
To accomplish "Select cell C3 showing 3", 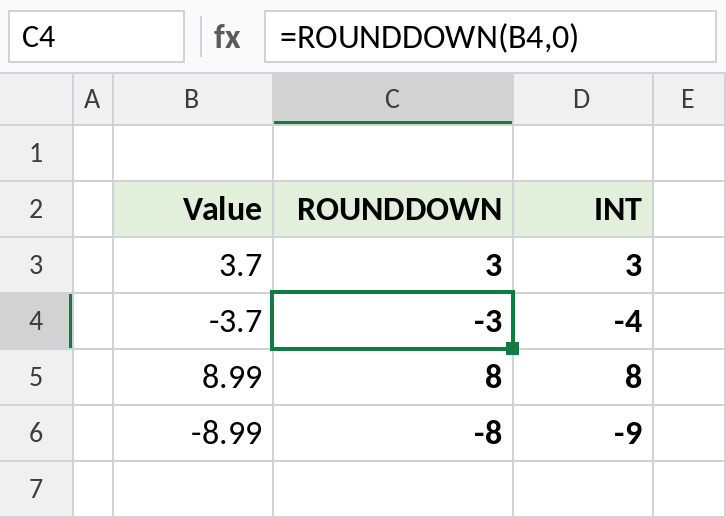I will point(393,265).
